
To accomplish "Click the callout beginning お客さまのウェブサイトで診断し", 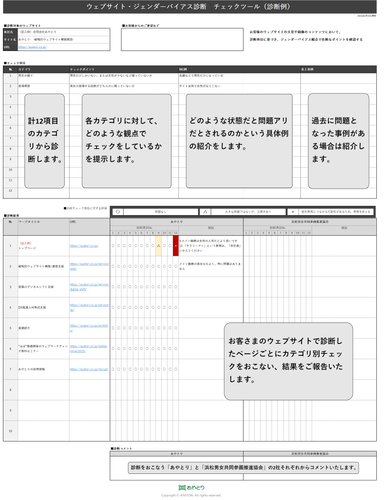I will click(288, 361).
